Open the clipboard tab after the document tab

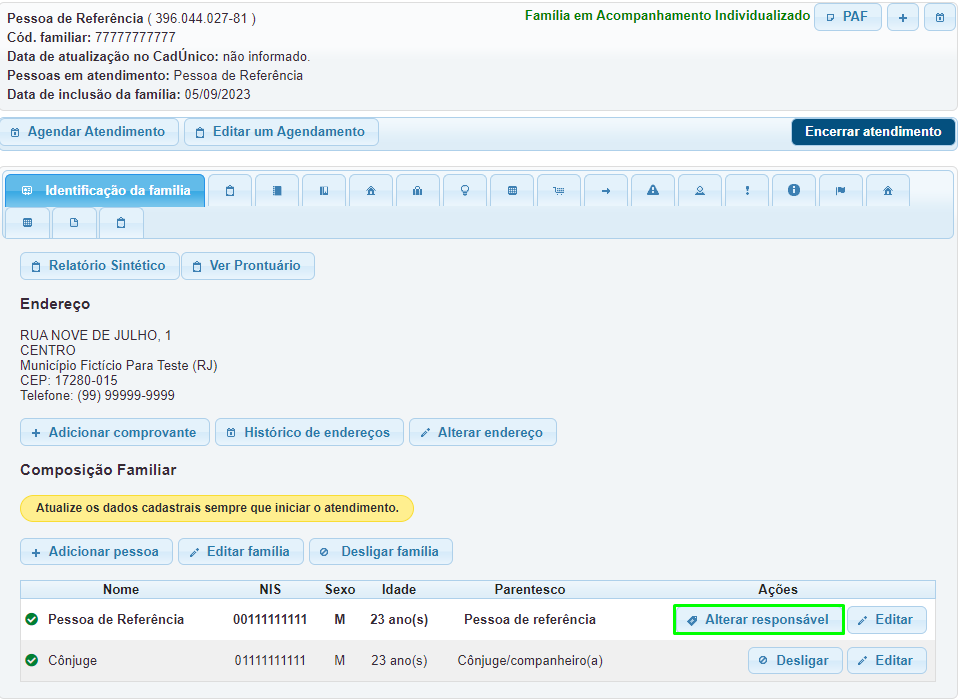pos(121,223)
